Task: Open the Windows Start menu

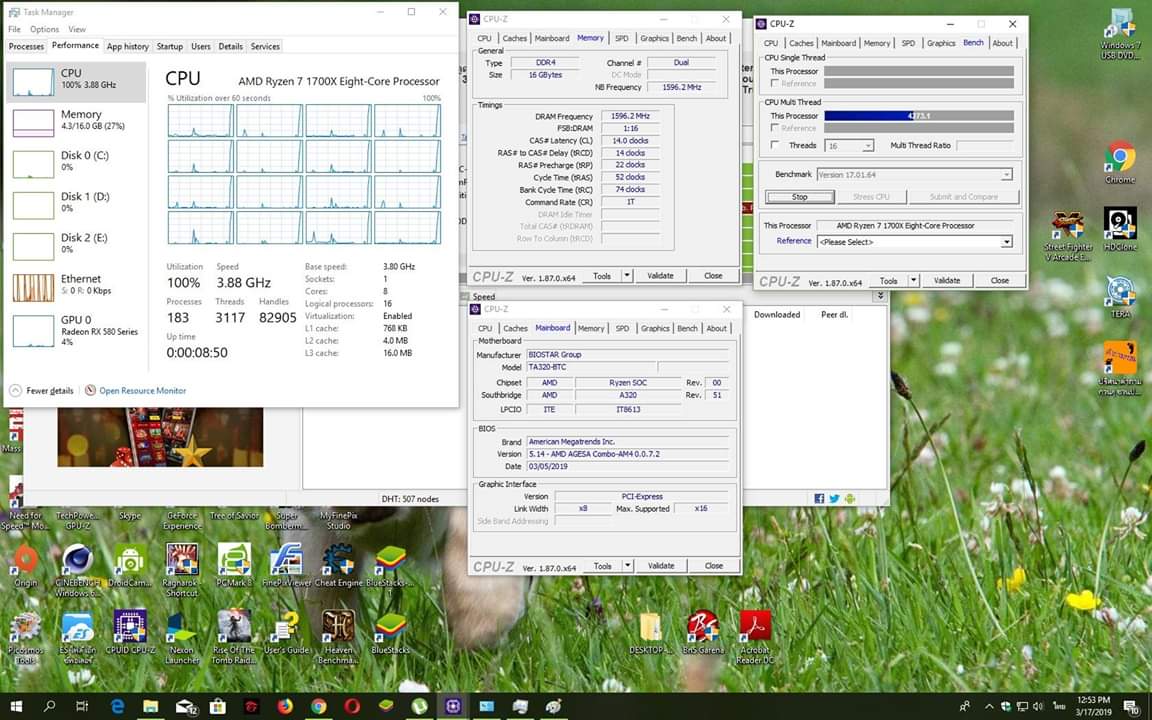Action: click(x=16, y=706)
